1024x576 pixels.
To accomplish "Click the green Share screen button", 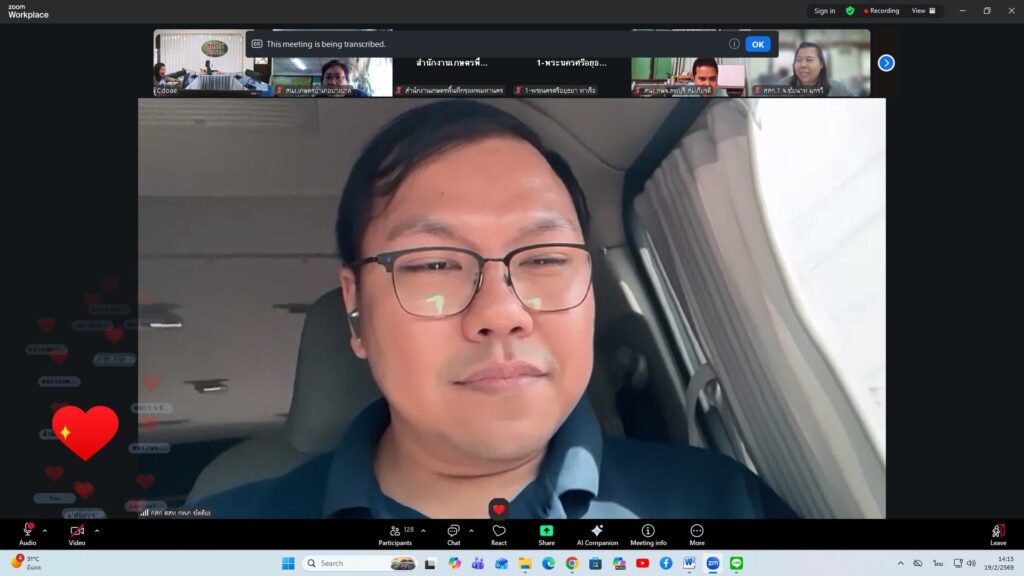I will (x=546, y=533).
